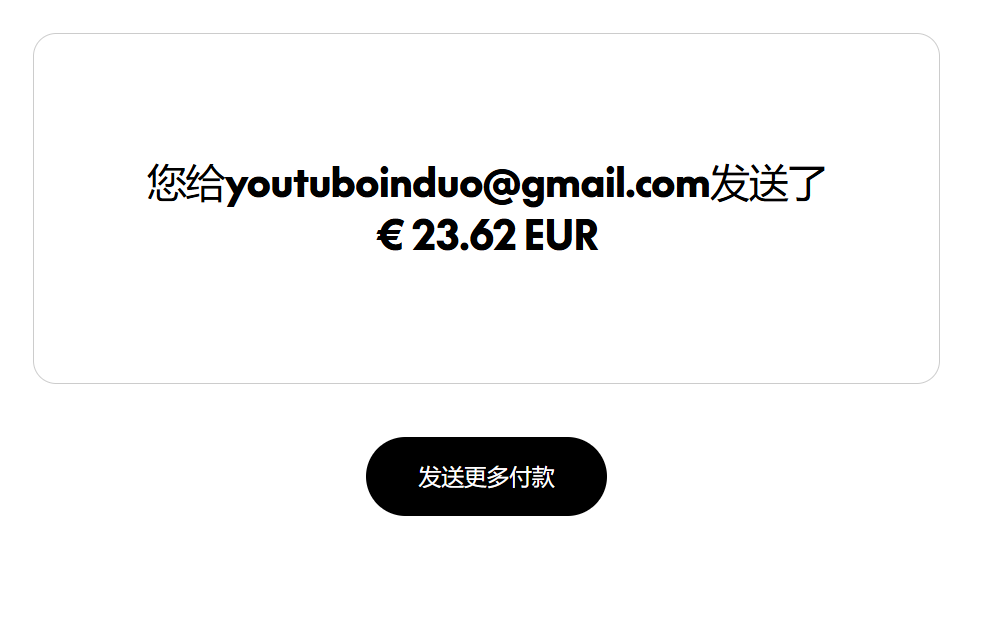The width and height of the screenshot is (993, 618).
Task: Click the 给 character before the email
Action: pos(206,184)
